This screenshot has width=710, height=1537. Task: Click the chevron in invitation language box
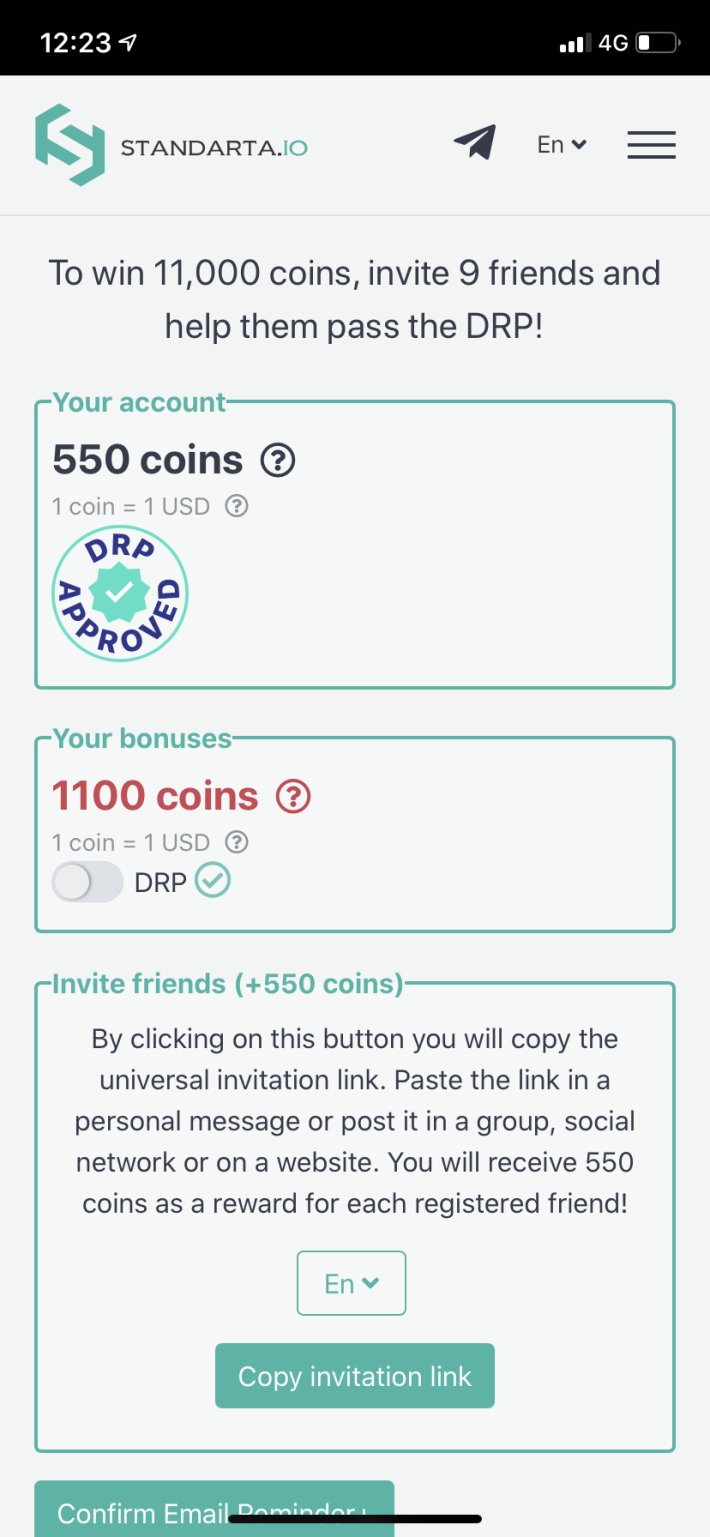(369, 1283)
